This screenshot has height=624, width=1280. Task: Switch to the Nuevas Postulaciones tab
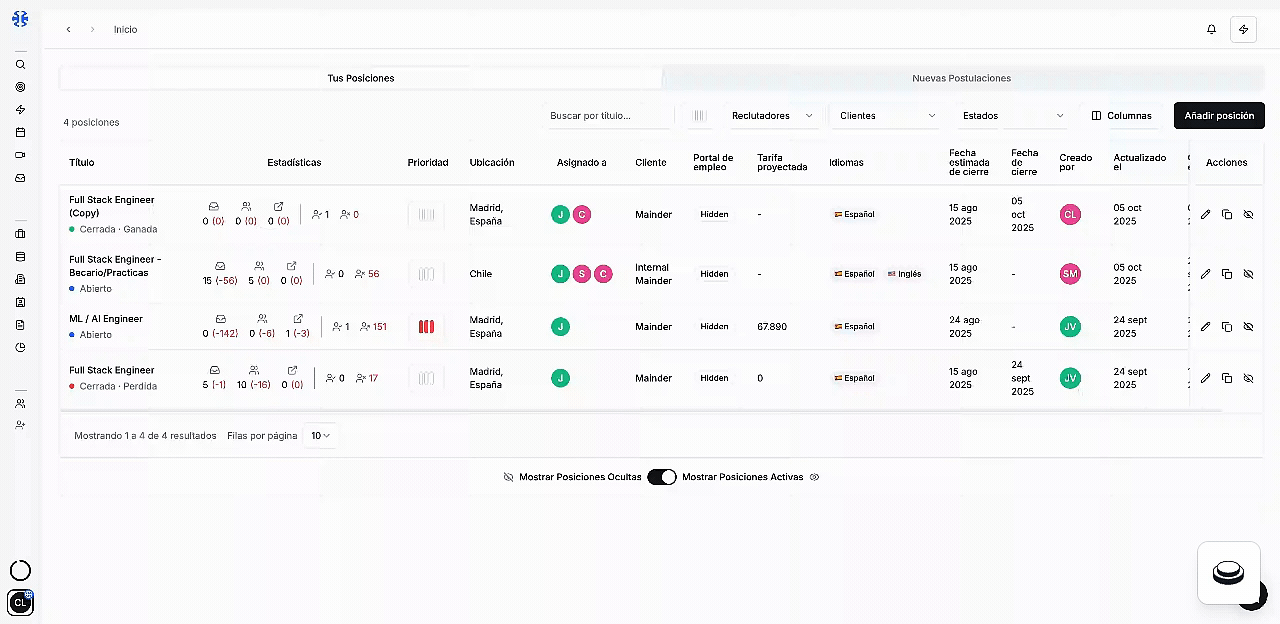pos(961,78)
